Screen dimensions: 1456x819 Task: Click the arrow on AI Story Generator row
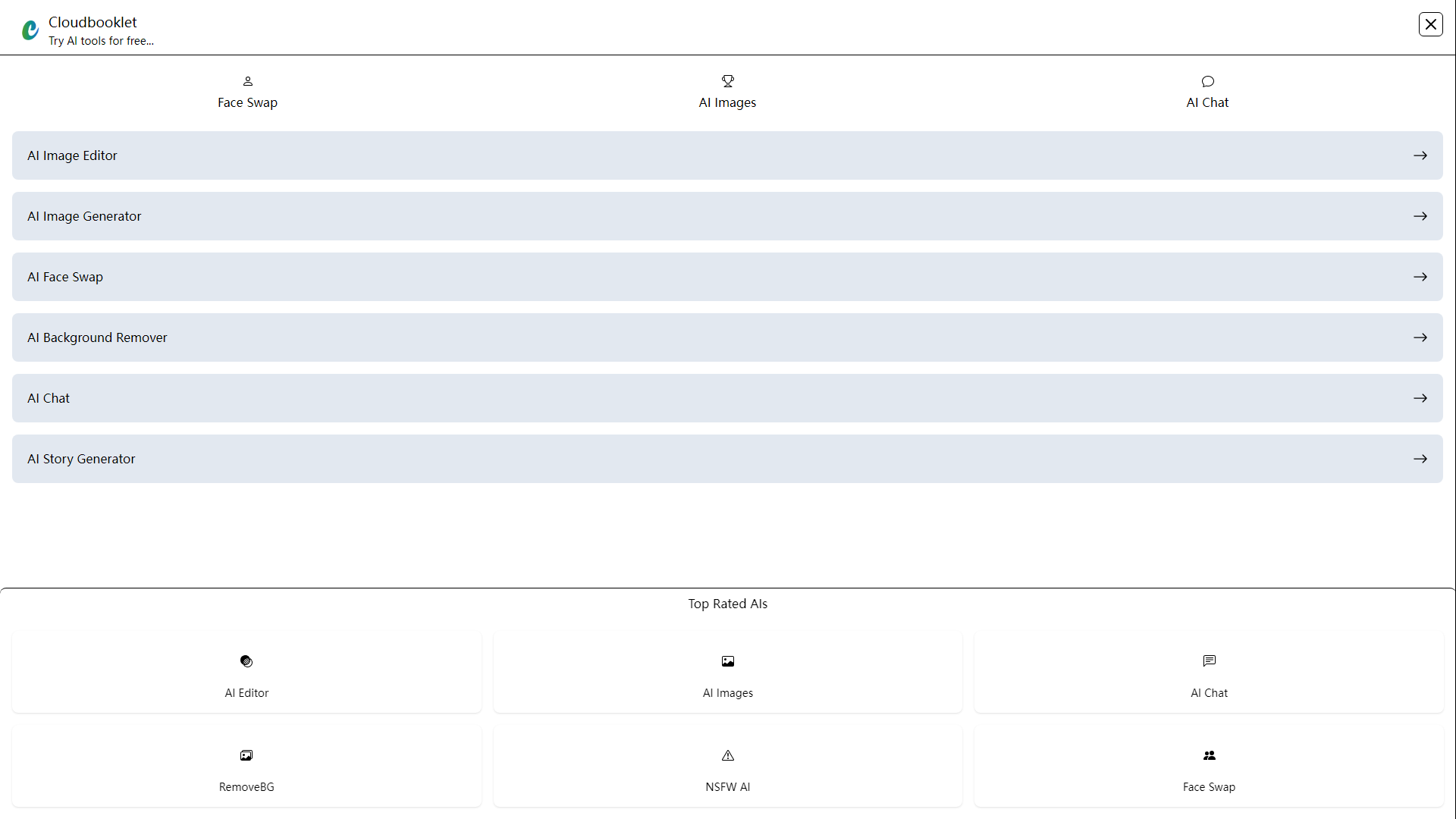click(x=1420, y=459)
